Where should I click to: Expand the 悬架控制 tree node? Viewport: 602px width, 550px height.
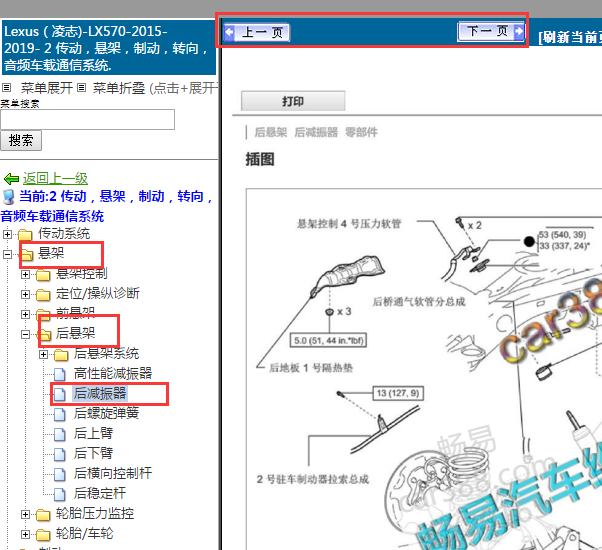(25, 274)
